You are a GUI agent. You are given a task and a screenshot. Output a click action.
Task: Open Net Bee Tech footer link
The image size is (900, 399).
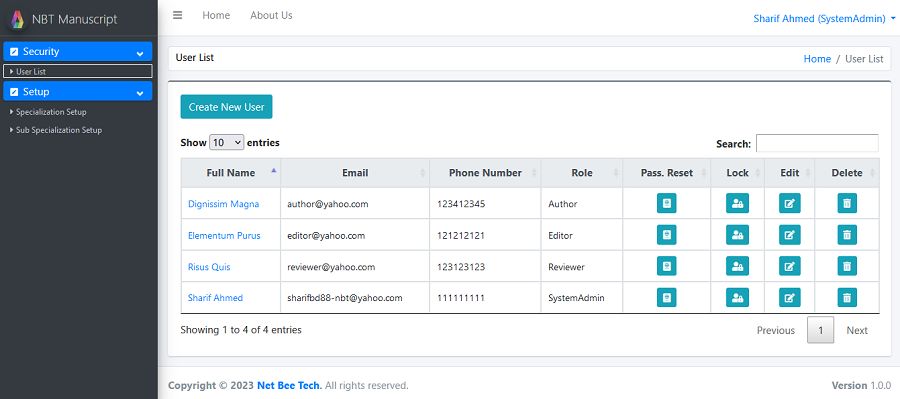(289, 385)
